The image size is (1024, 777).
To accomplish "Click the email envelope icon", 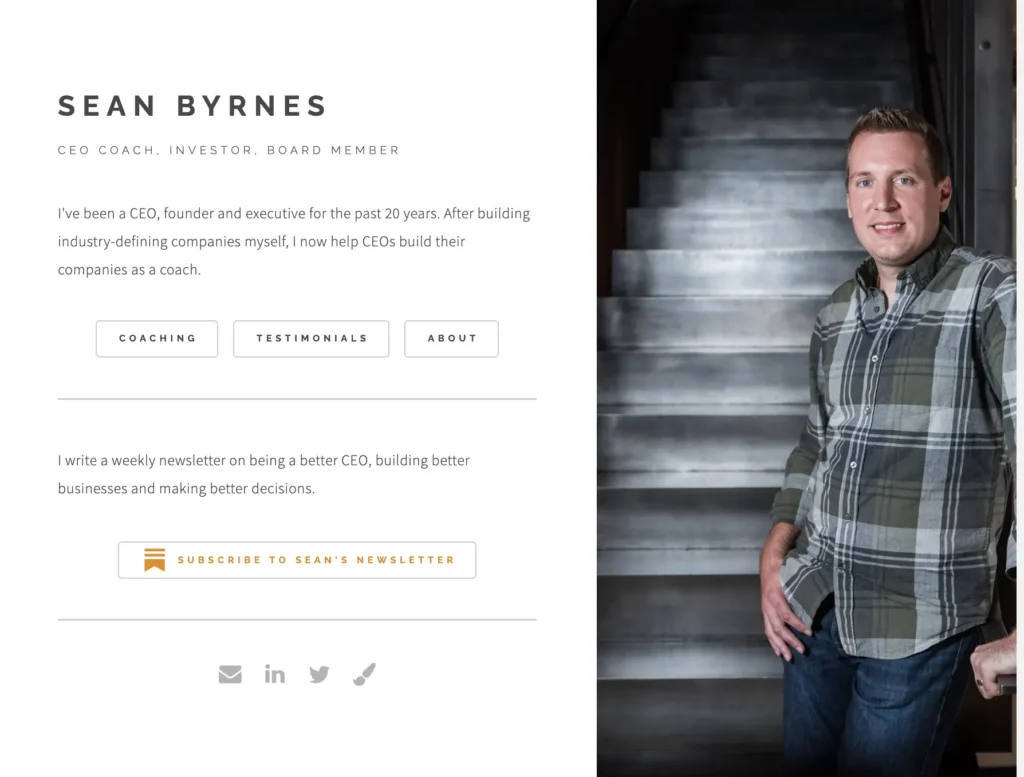I will pos(230,674).
